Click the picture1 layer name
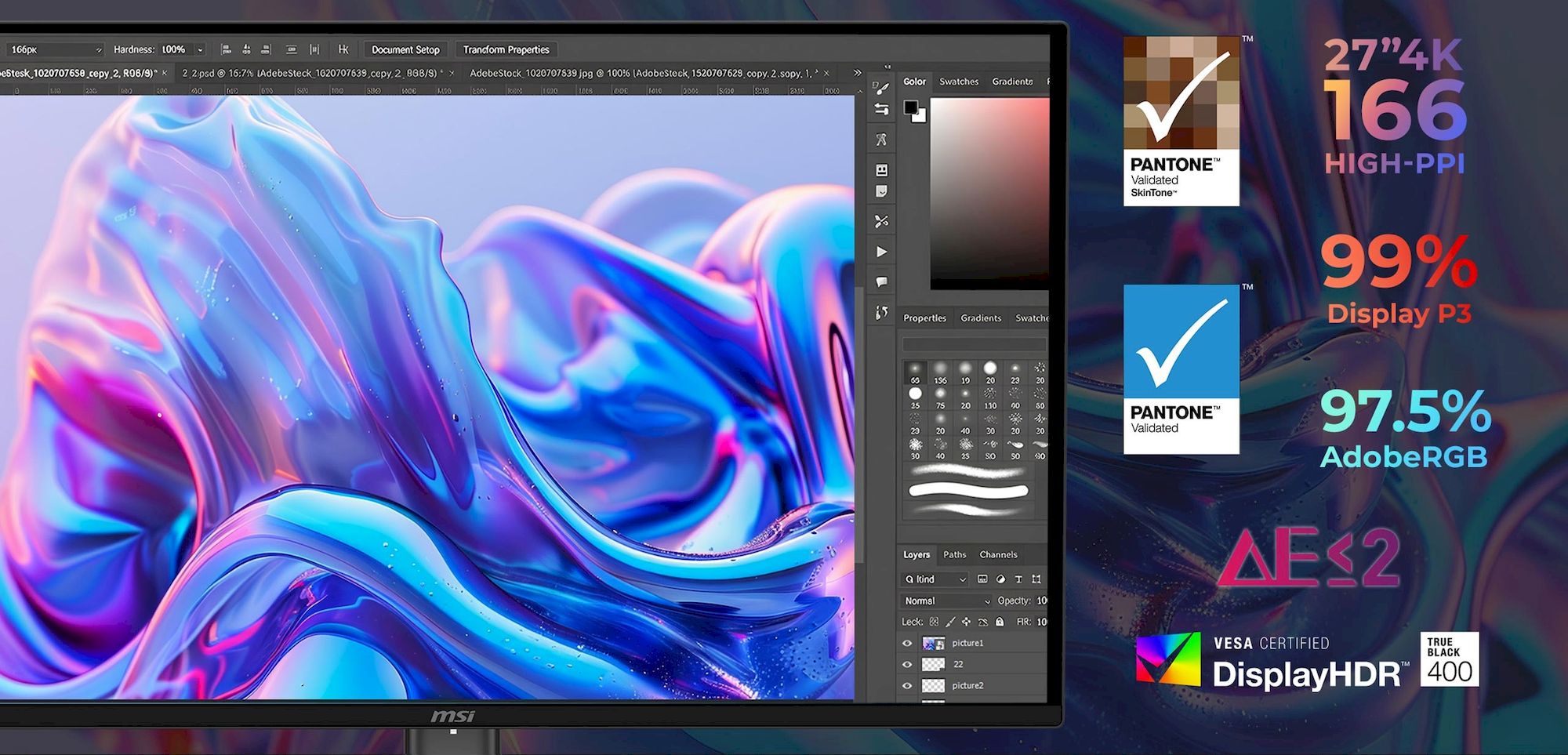The height and width of the screenshot is (755, 1568). [967, 643]
